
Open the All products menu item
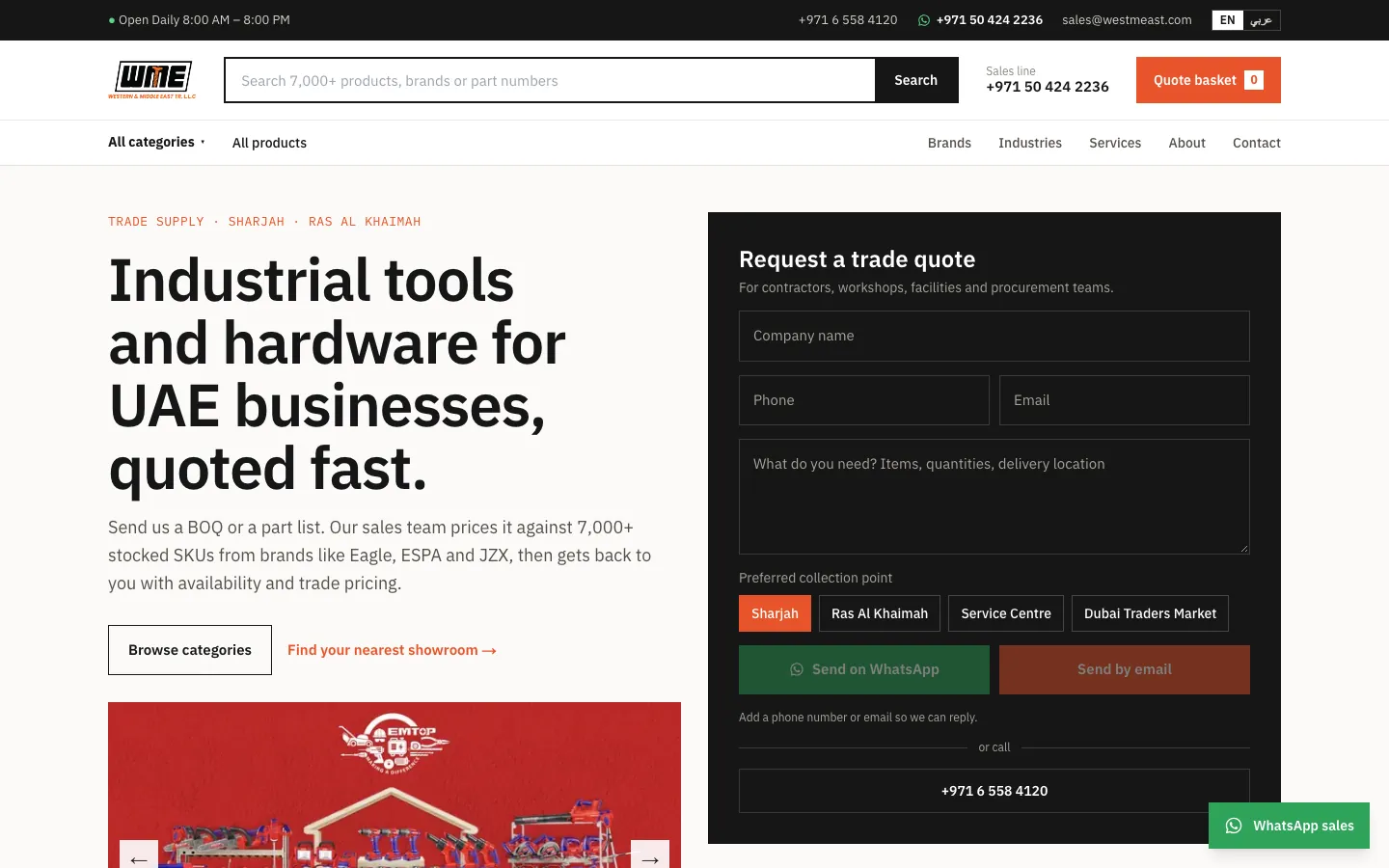pyautogui.click(x=269, y=143)
